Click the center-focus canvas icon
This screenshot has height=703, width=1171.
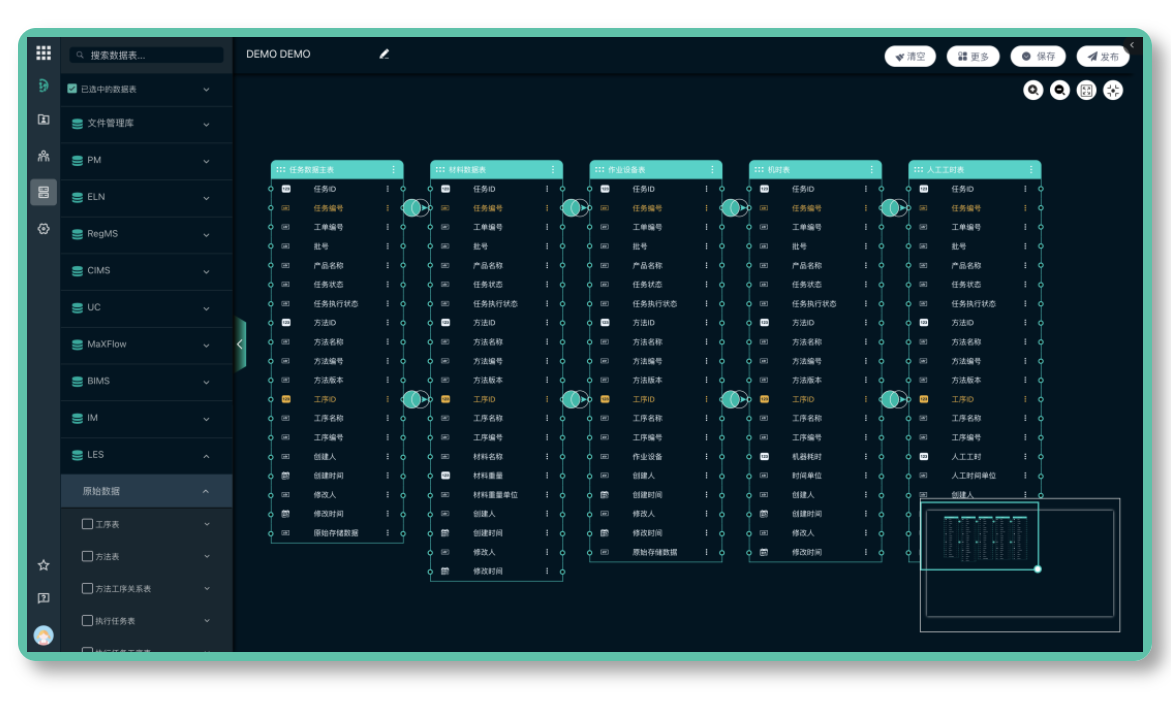point(1113,91)
